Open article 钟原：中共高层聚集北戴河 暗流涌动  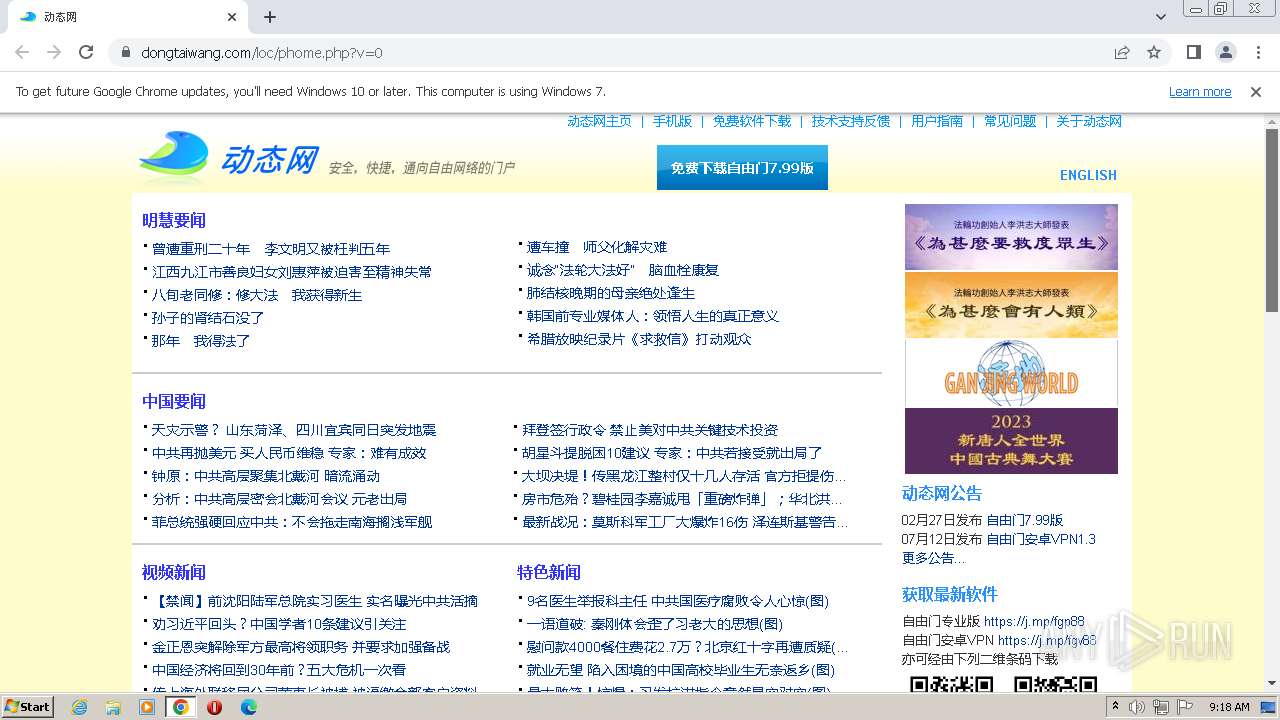click(266, 476)
